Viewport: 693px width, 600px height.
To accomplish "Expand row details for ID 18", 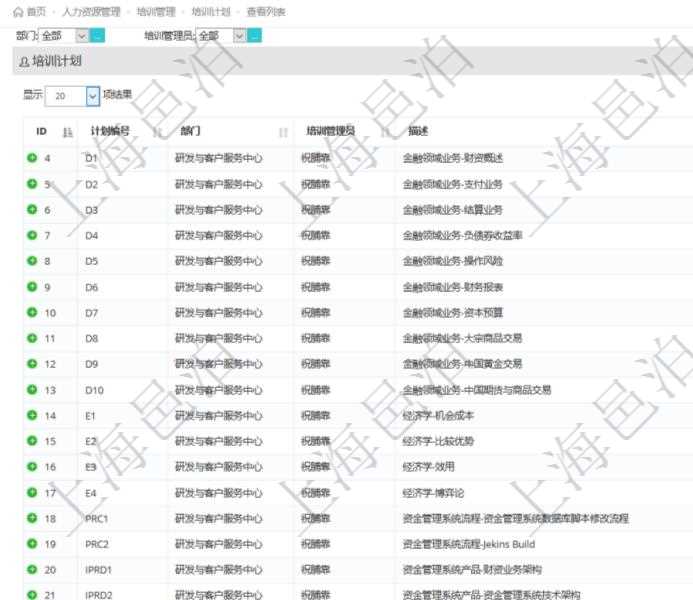I will (32, 518).
